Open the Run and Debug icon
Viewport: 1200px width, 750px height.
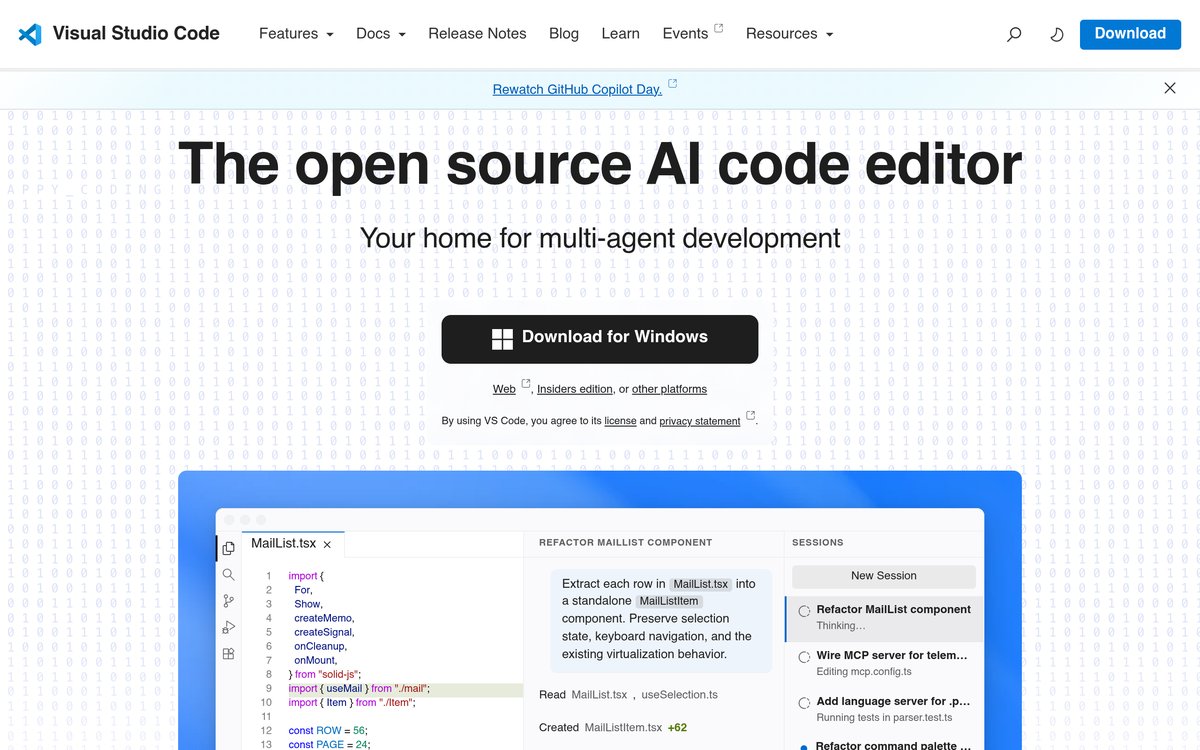click(x=229, y=627)
